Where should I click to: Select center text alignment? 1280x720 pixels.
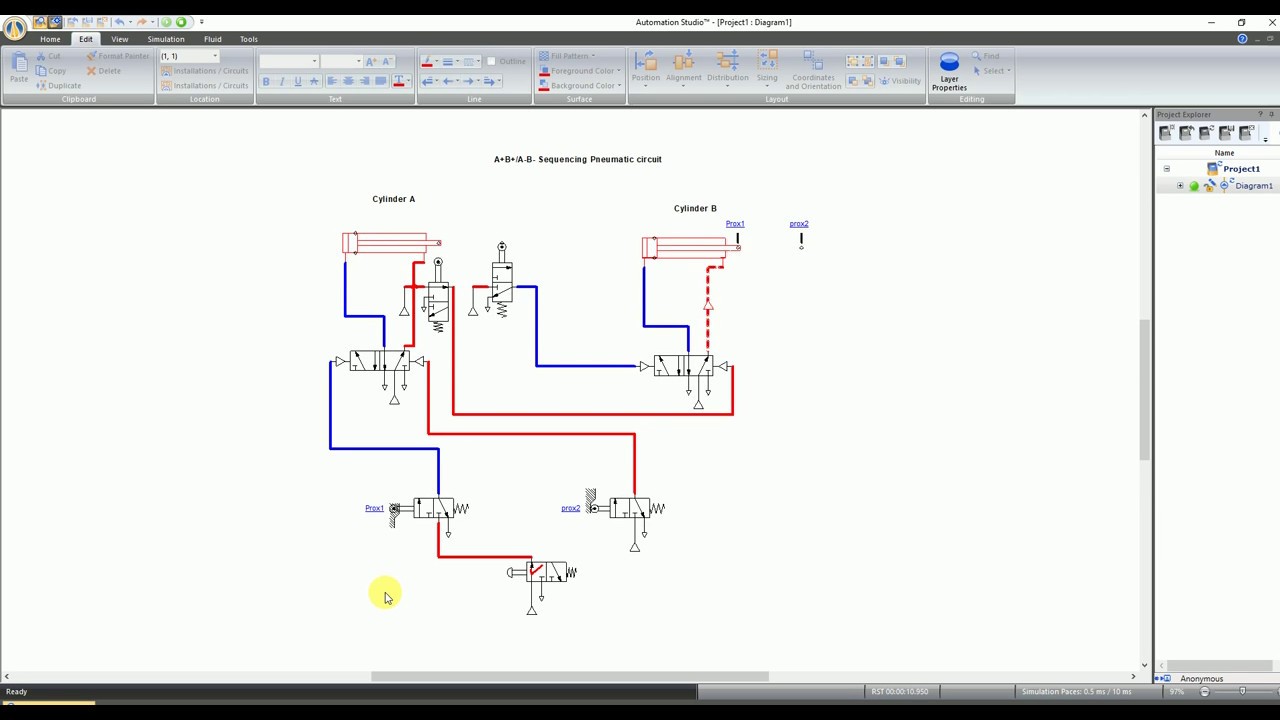348,81
